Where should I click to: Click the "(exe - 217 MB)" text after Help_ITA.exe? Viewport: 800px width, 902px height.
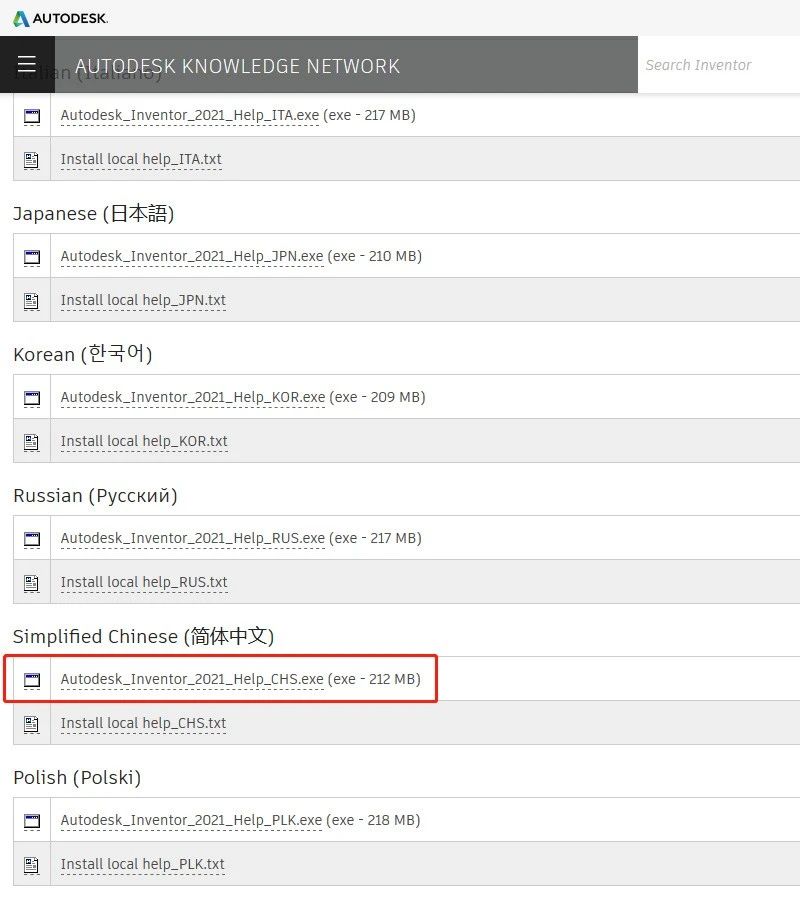click(x=369, y=115)
